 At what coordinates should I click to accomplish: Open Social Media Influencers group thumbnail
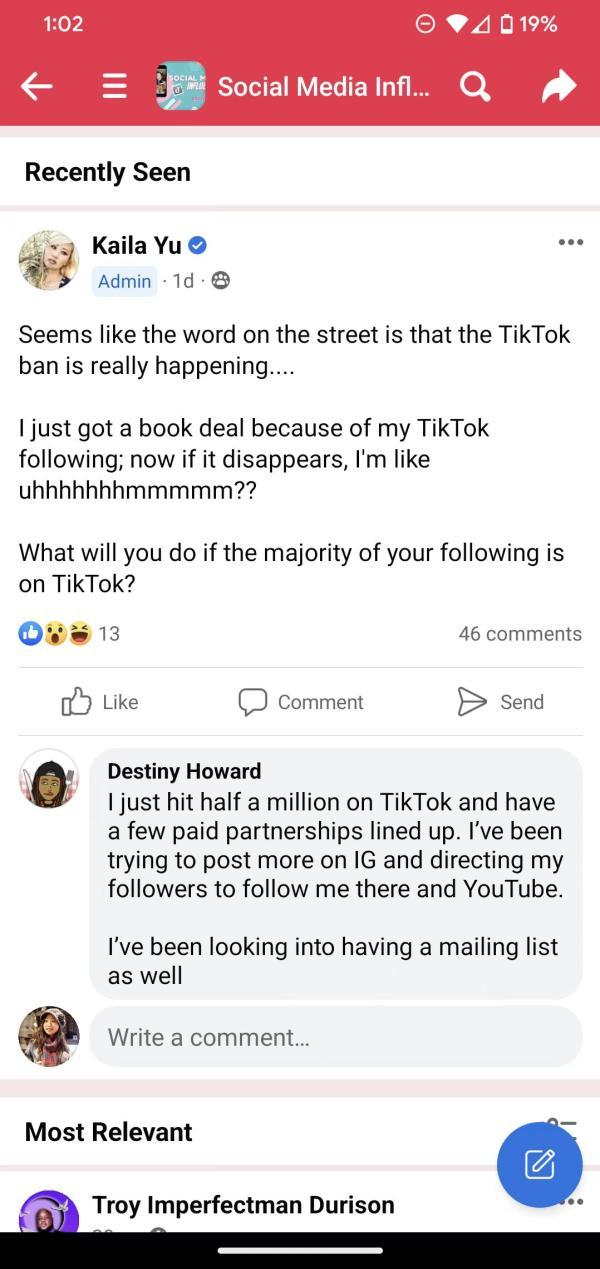(x=181, y=87)
